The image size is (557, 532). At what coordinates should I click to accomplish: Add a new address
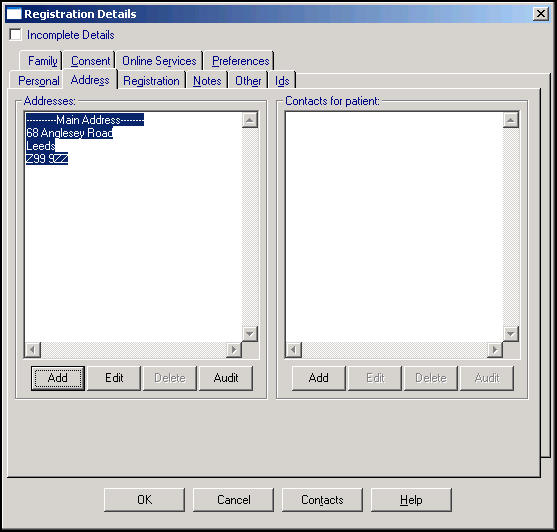58,378
